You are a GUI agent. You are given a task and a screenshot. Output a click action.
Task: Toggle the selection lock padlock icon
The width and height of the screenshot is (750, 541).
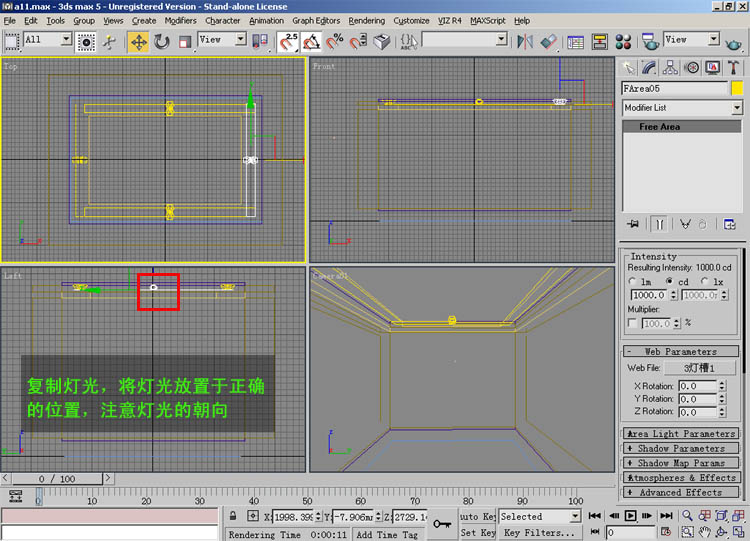click(x=233, y=517)
